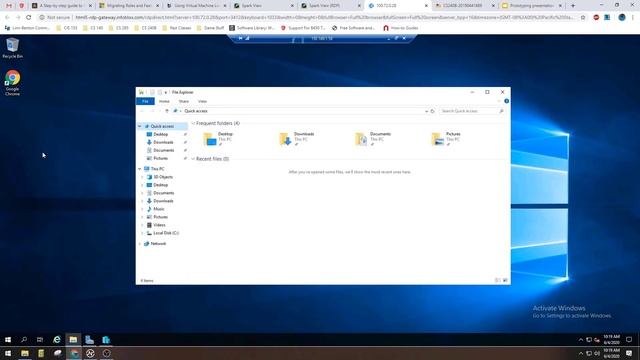Open the local Windows Start button

point(8,353)
